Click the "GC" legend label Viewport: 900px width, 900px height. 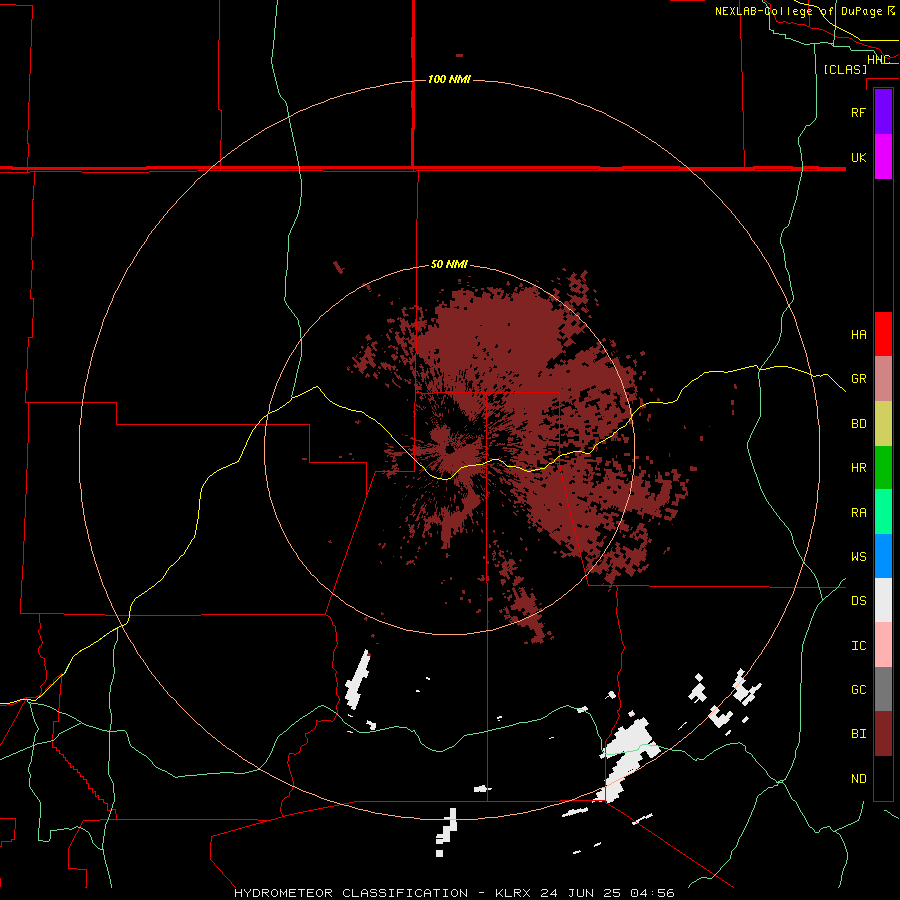[858, 690]
